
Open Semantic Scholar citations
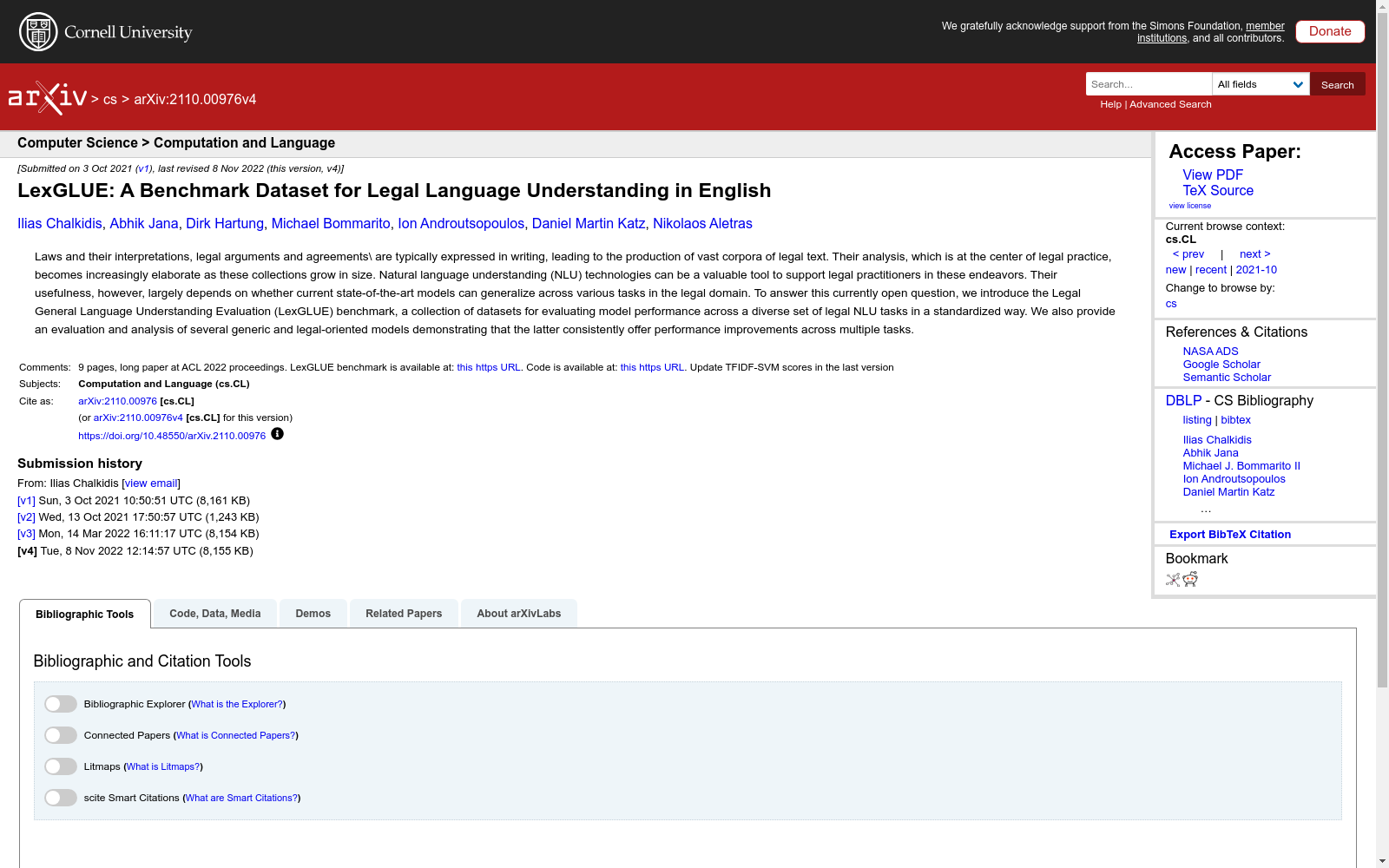point(1226,377)
